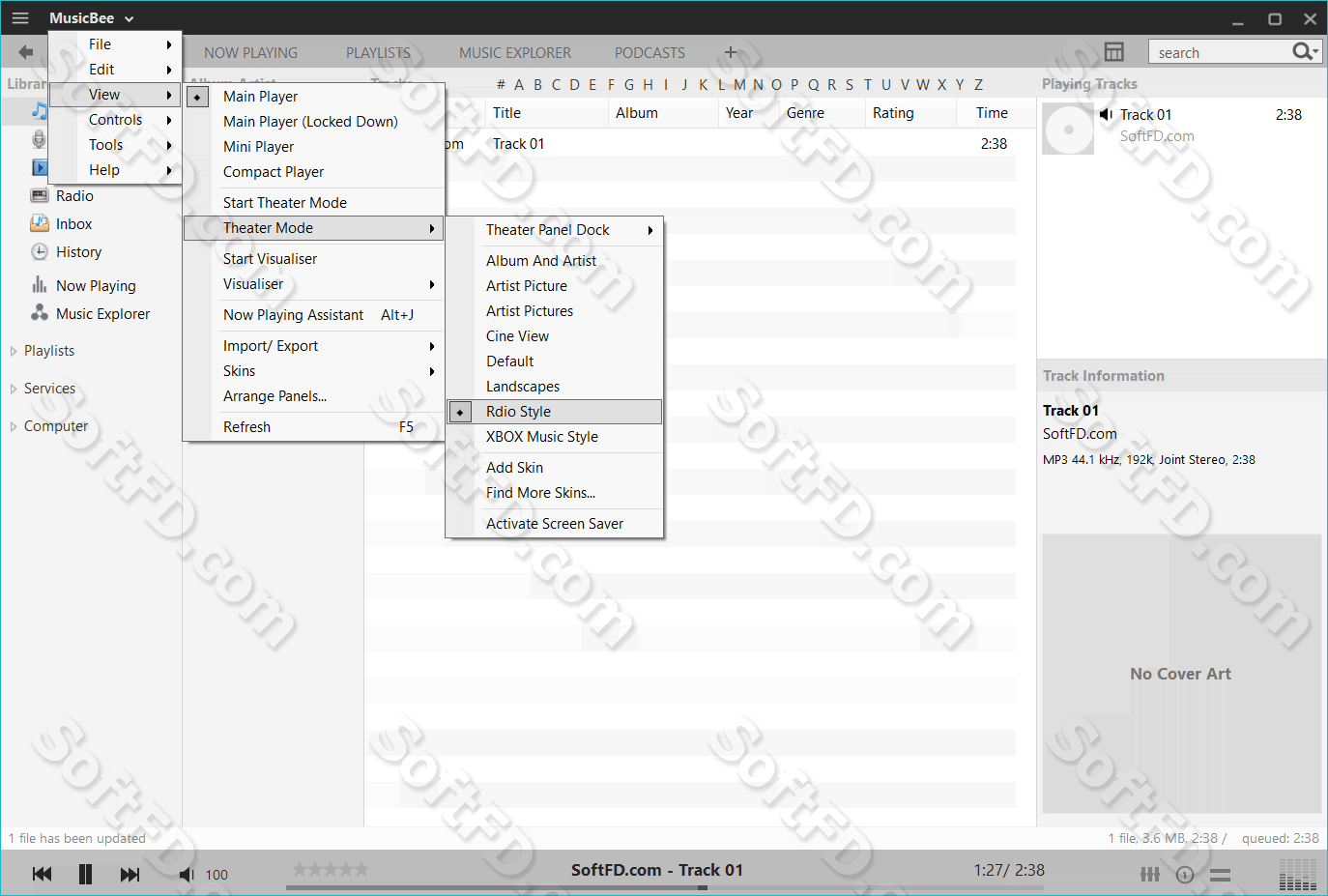Expand the Theater Panel Dock submenu
The image size is (1328, 896).
tap(555, 230)
